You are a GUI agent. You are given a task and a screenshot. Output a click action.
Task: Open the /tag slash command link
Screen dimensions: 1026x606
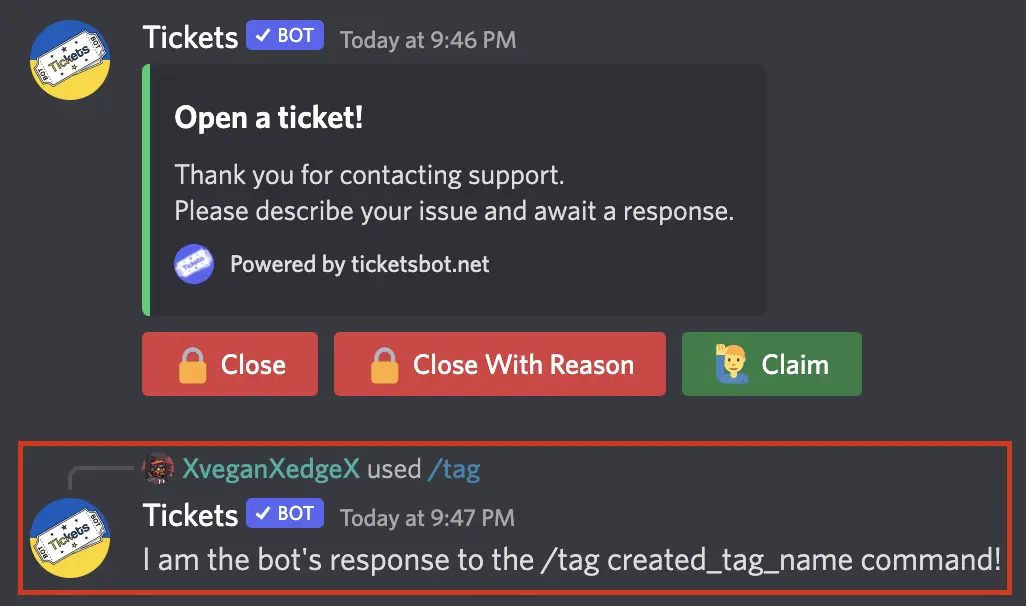(455, 468)
